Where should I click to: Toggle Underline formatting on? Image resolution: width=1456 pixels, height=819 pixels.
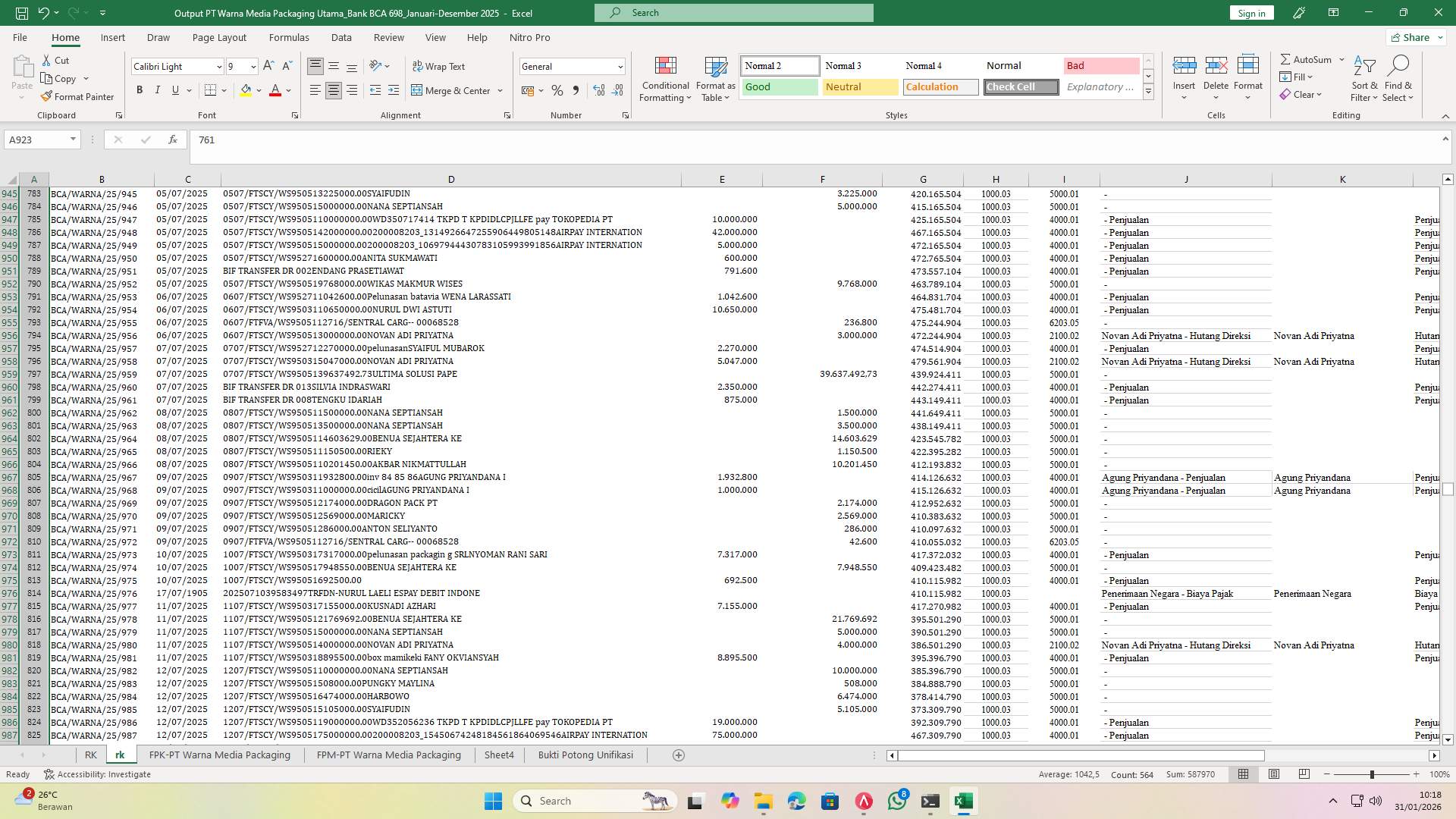[x=174, y=89]
